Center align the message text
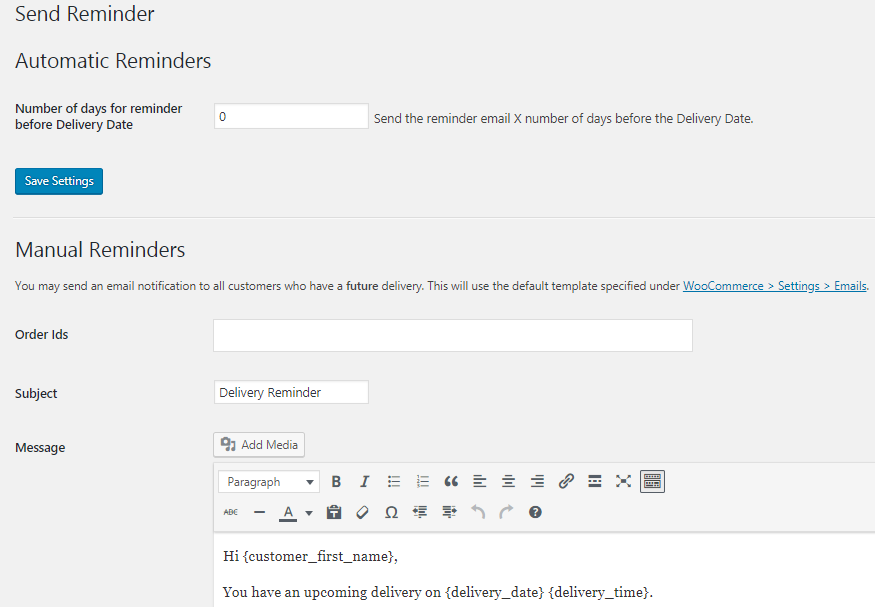875x607 pixels. coord(508,481)
